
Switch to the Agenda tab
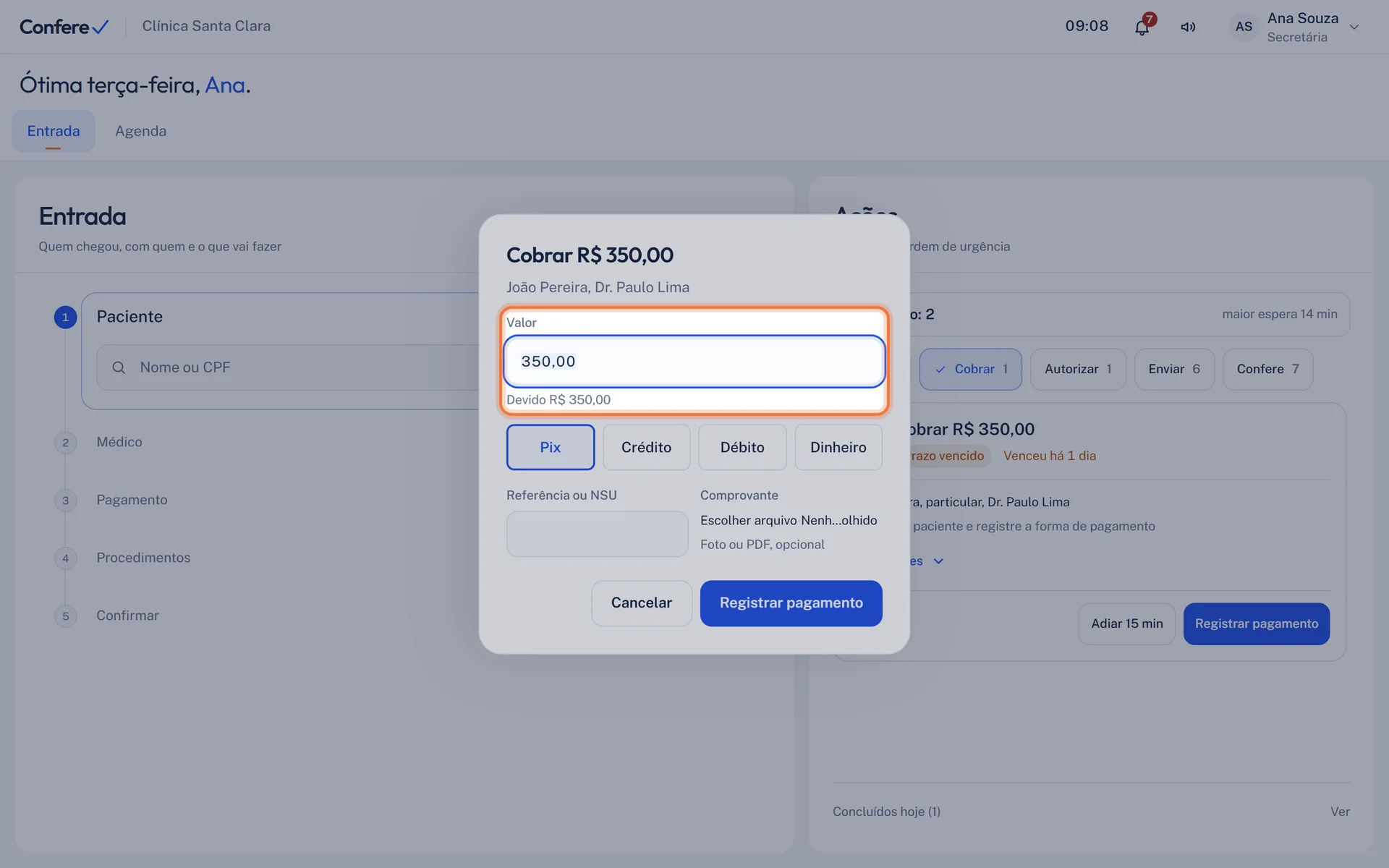tap(140, 131)
